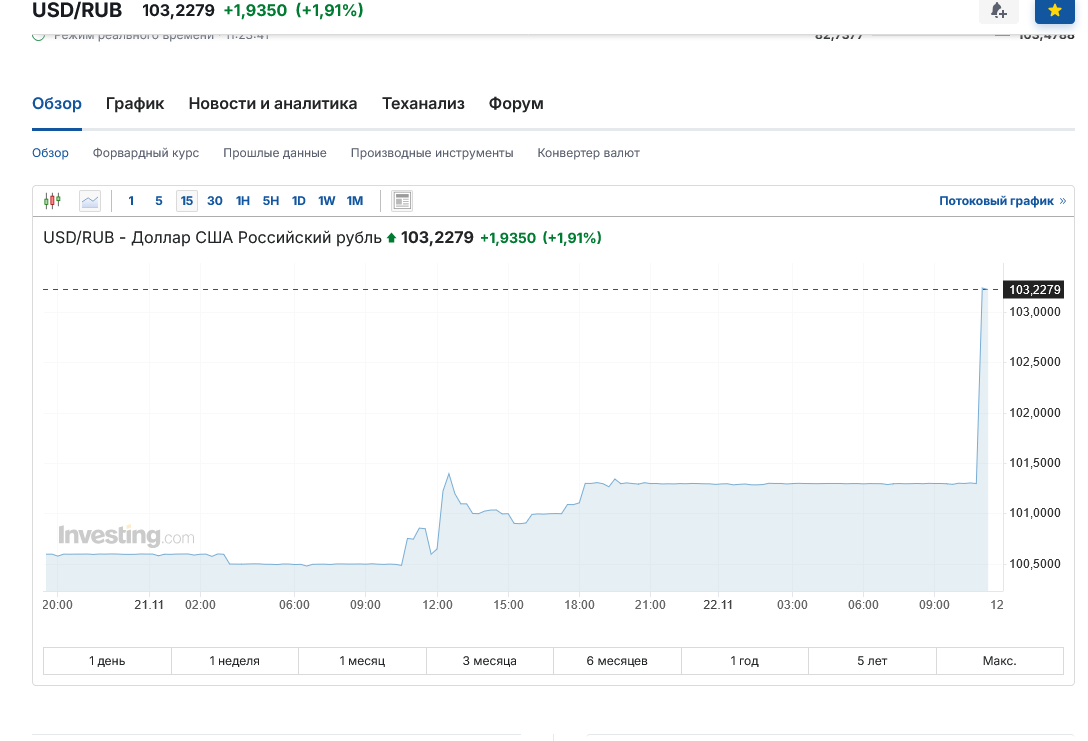Switch interval to 1D
Screen dimensions: 1088x741
tap(299, 201)
